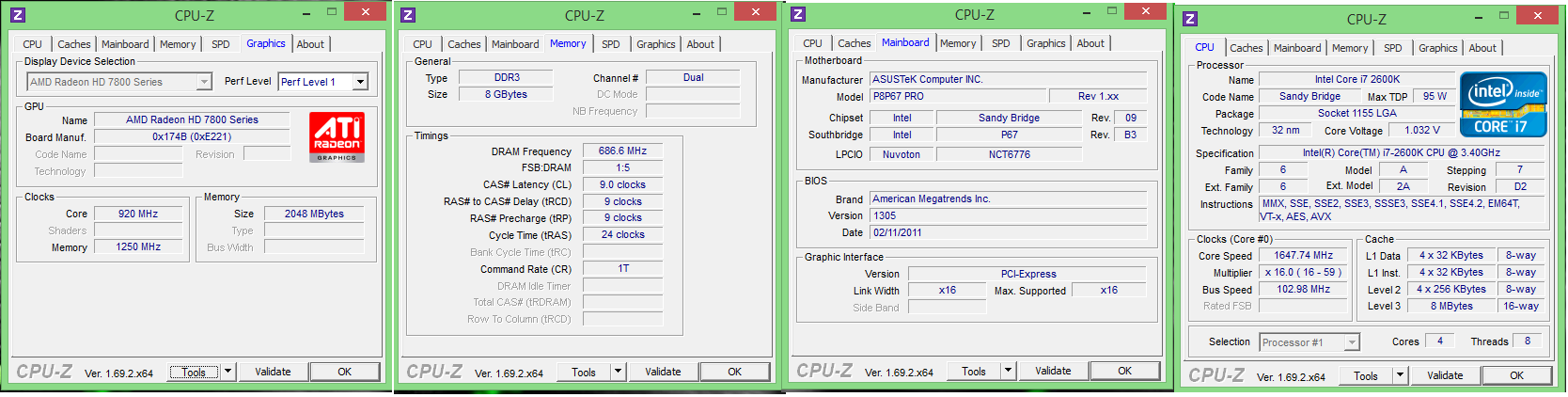
Task: Click Validate in Memory window
Action: [663, 372]
